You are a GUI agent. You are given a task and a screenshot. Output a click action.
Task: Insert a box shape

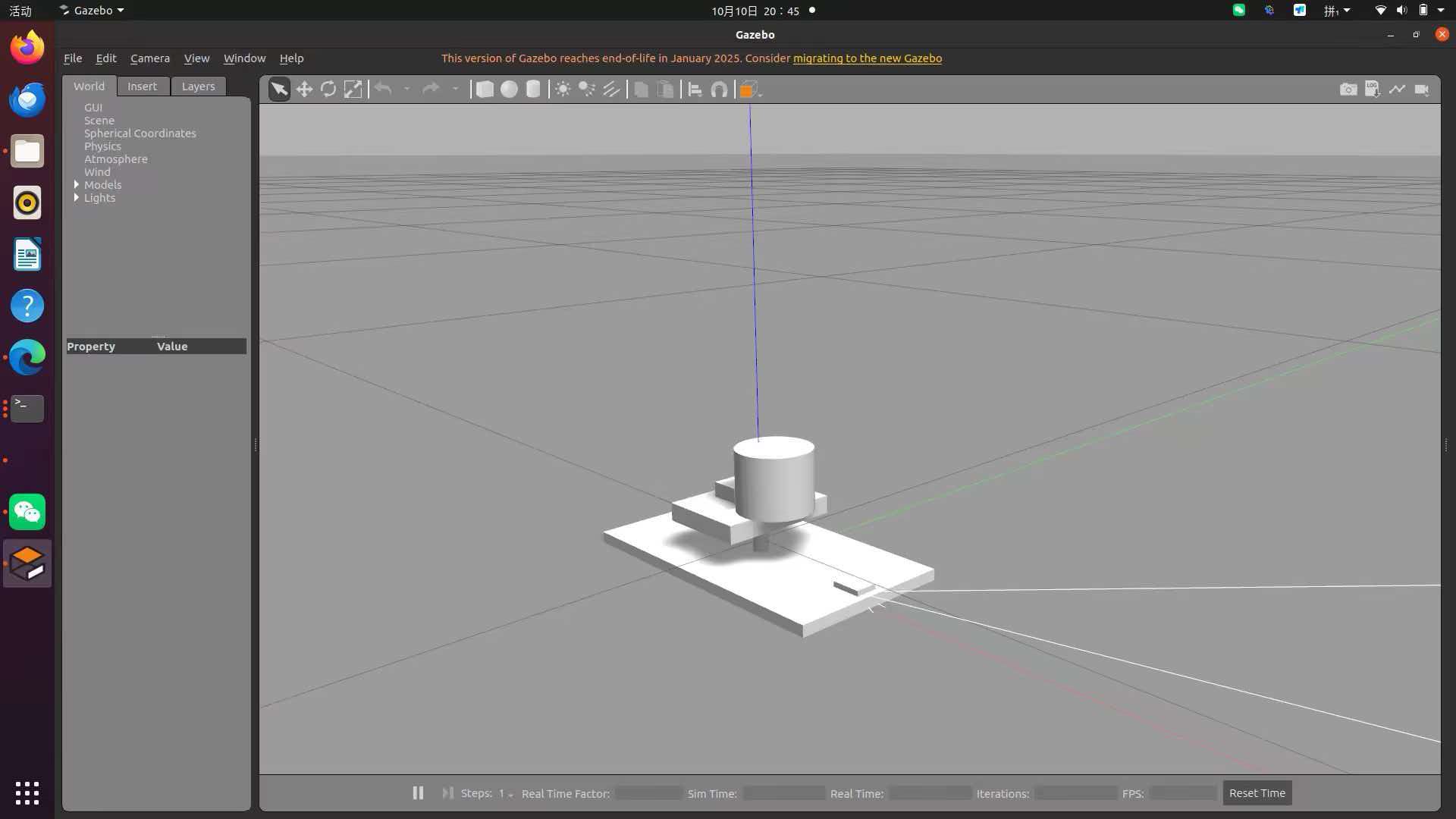tap(485, 89)
